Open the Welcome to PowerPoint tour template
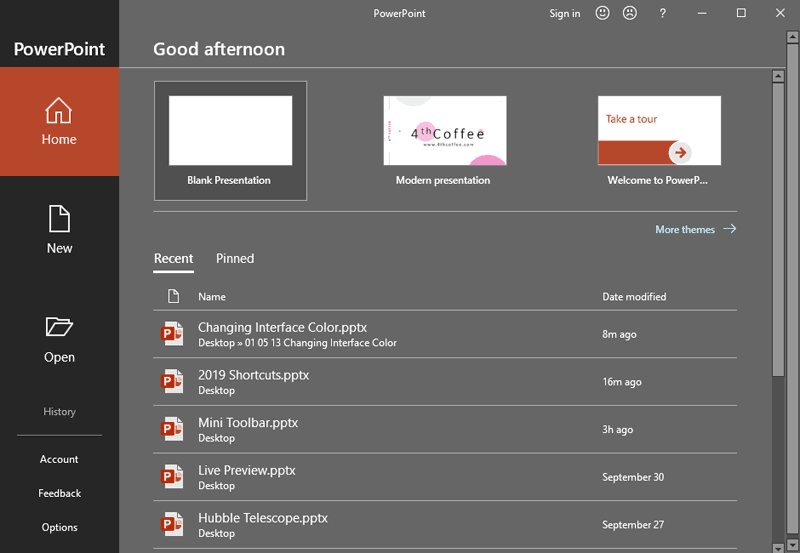Image resolution: width=800 pixels, height=553 pixels. tap(659, 141)
